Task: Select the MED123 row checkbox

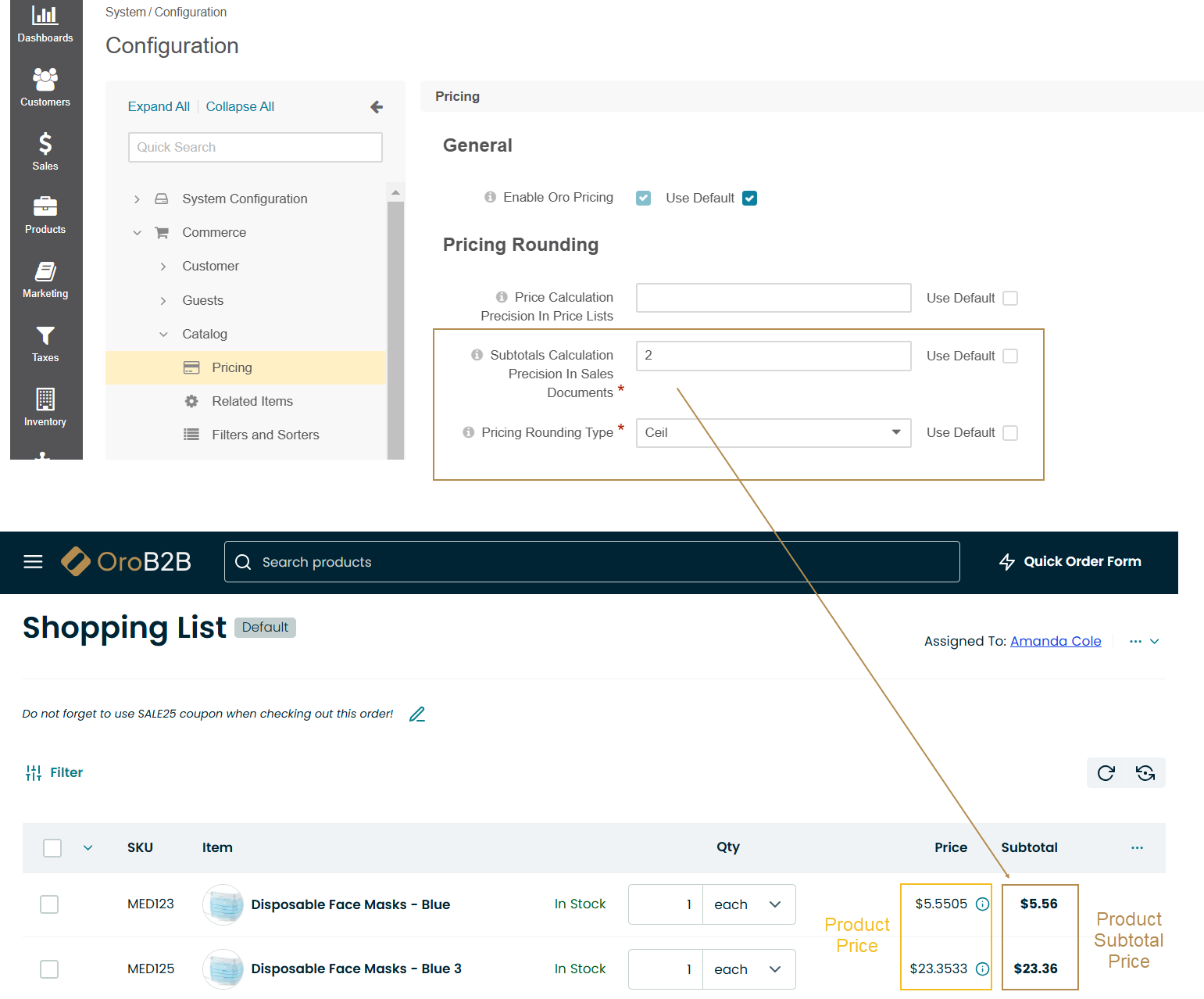Action: click(x=49, y=904)
